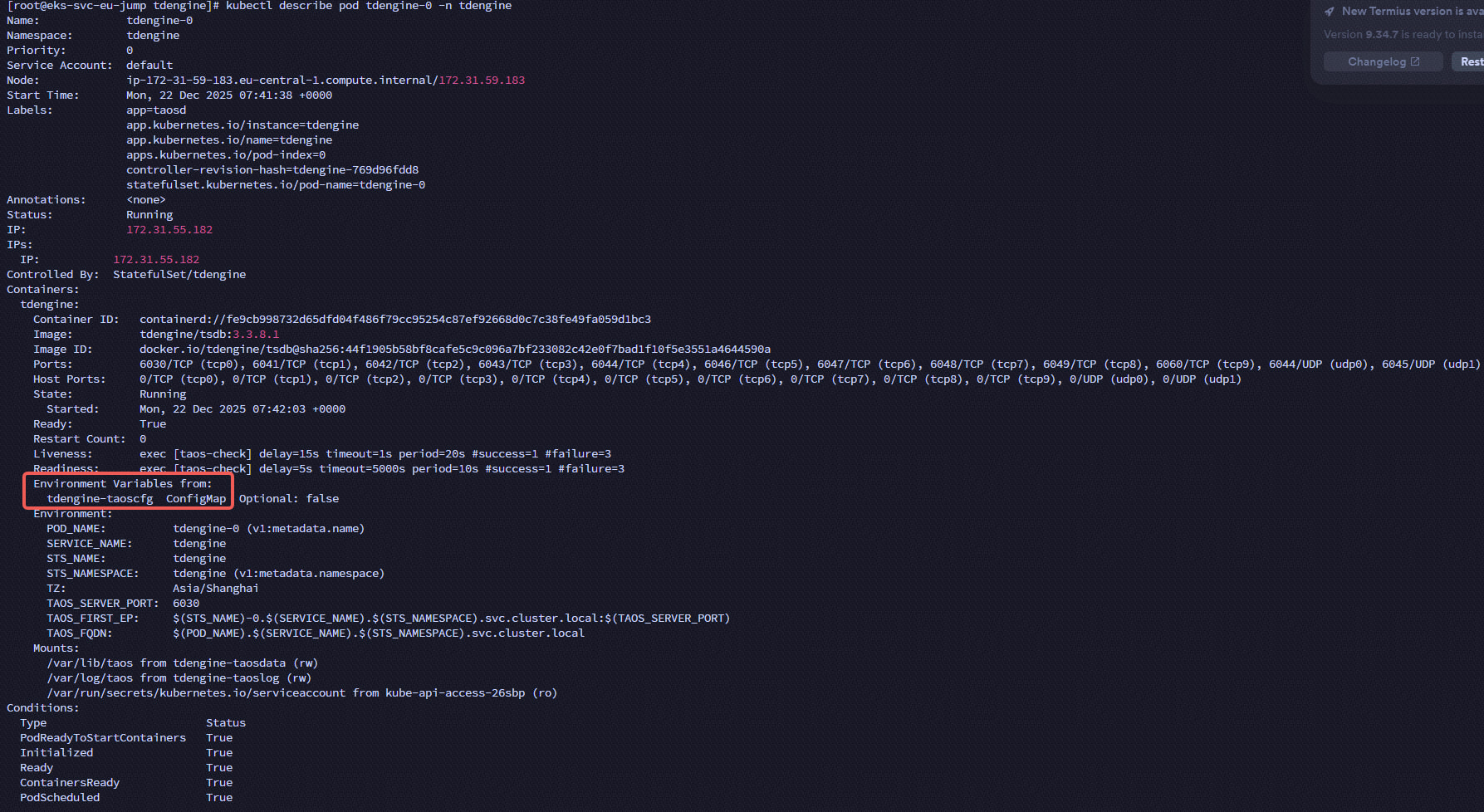Click the kube-api-access-26sbp mount name
The width and height of the screenshot is (1484, 812).
pos(455,693)
